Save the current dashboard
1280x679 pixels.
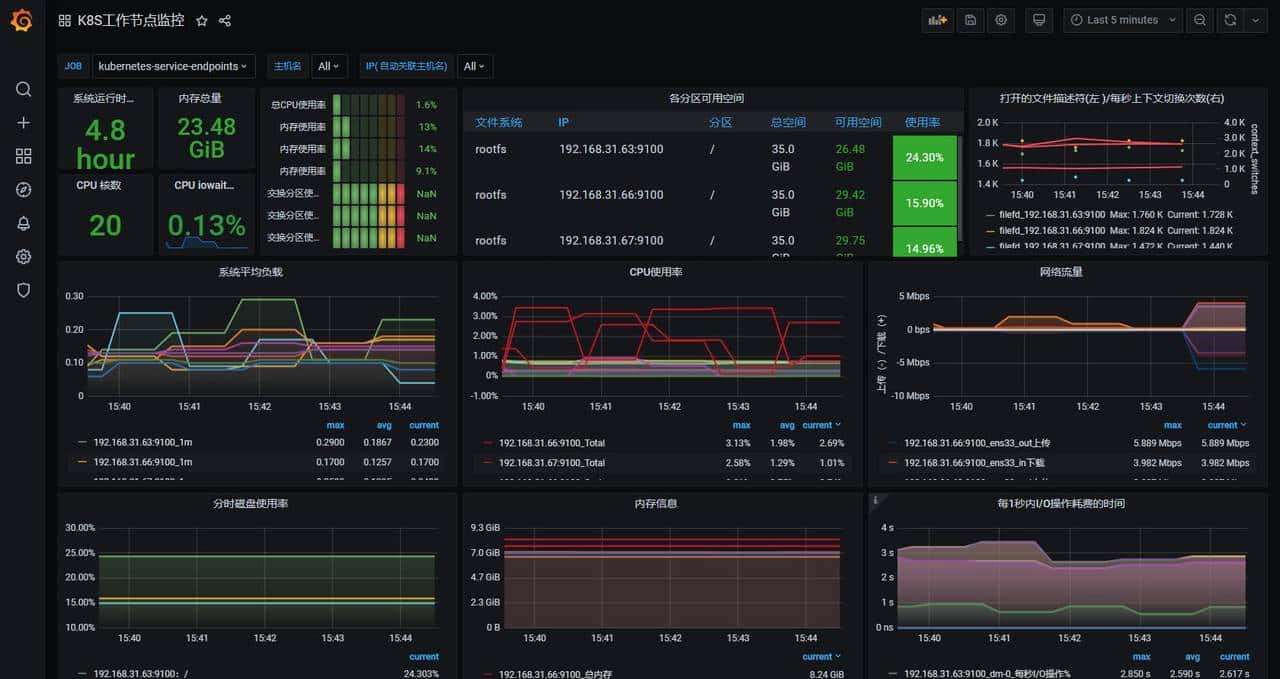[970, 20]
